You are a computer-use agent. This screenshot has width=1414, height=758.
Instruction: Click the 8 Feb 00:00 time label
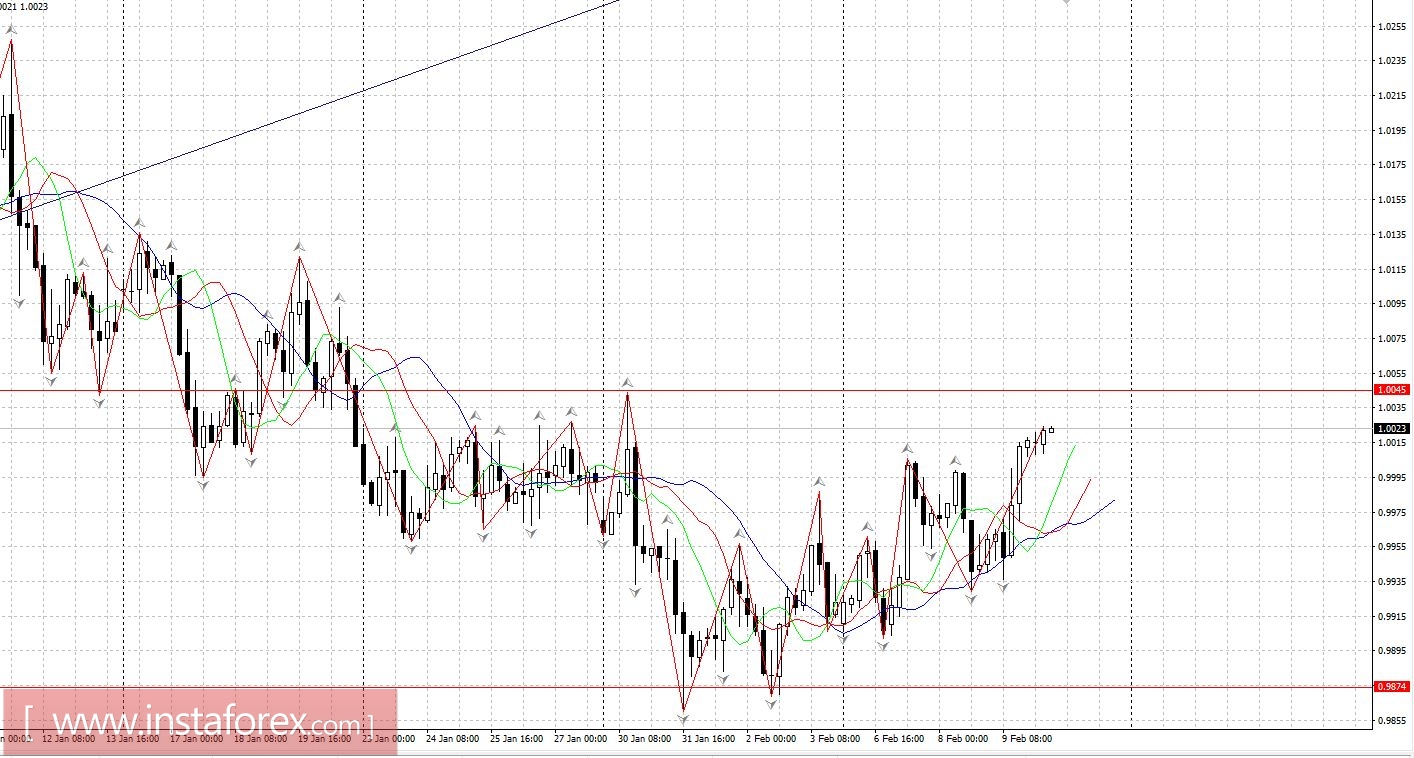(964, 739)
